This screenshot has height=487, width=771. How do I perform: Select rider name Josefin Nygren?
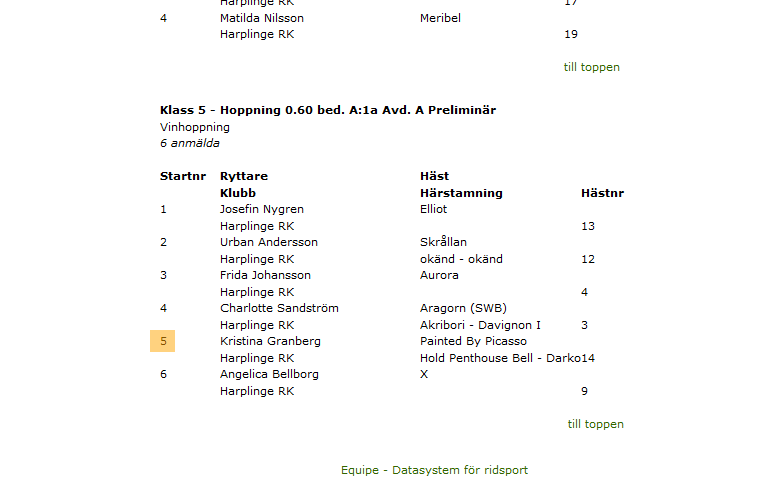[262, 209]
